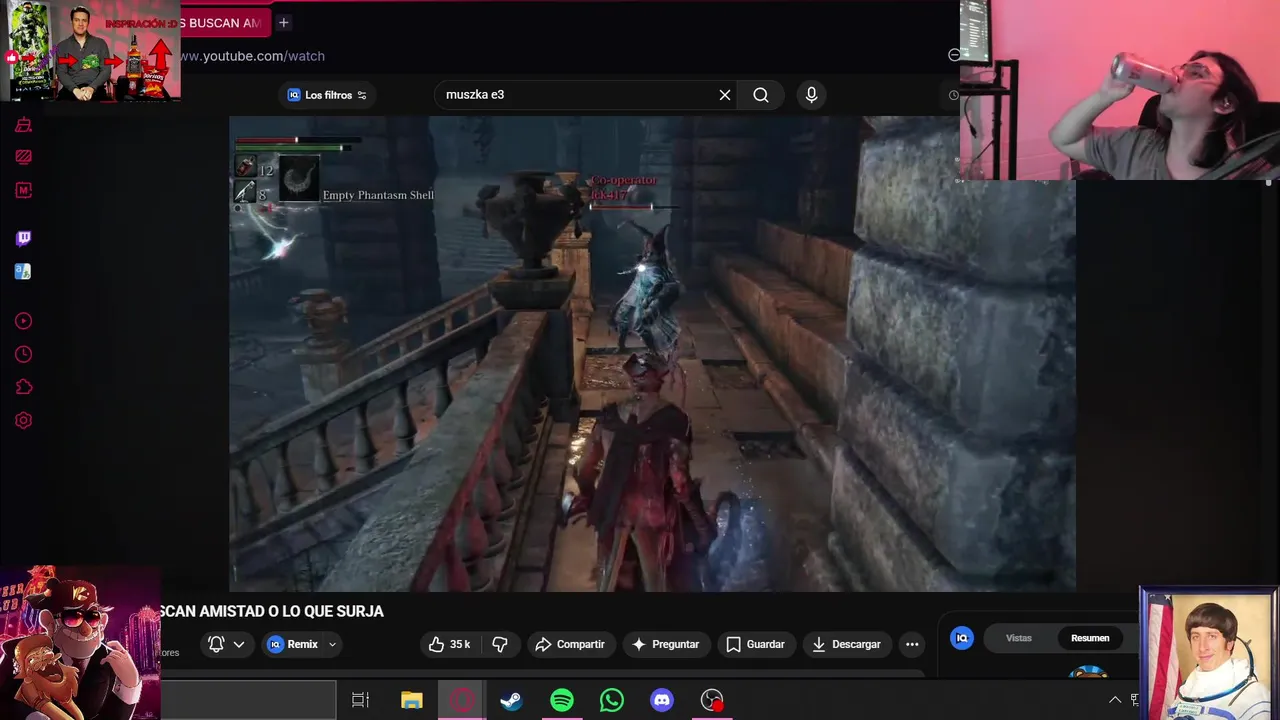Open the GX Cleaner sidebar icon

click(23, 125)
